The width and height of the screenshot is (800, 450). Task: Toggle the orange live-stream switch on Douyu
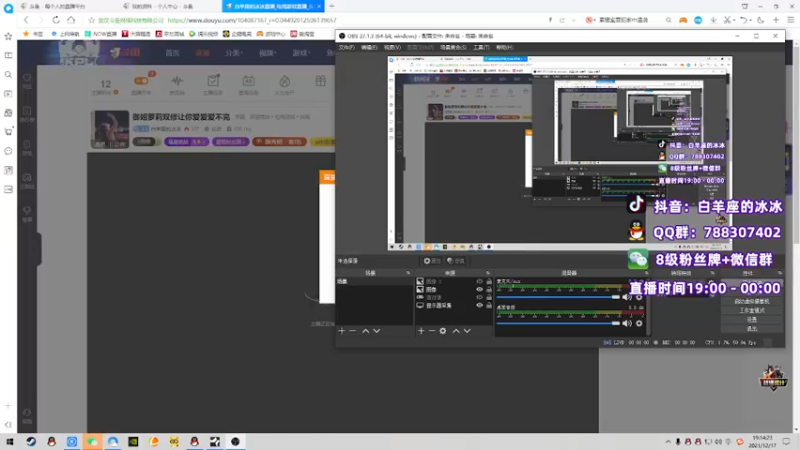point(141,81)
